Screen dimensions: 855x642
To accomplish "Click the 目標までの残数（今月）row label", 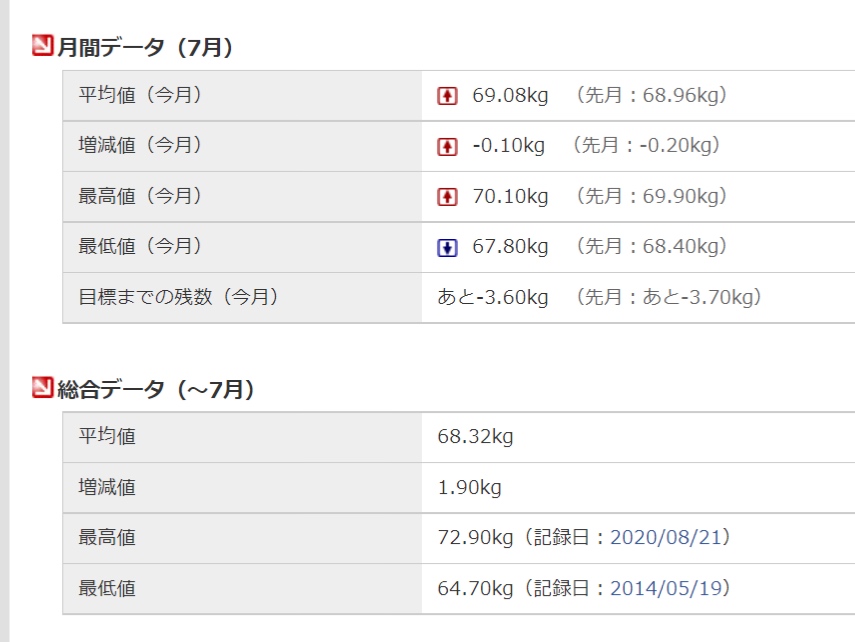I will coord(179,297).
